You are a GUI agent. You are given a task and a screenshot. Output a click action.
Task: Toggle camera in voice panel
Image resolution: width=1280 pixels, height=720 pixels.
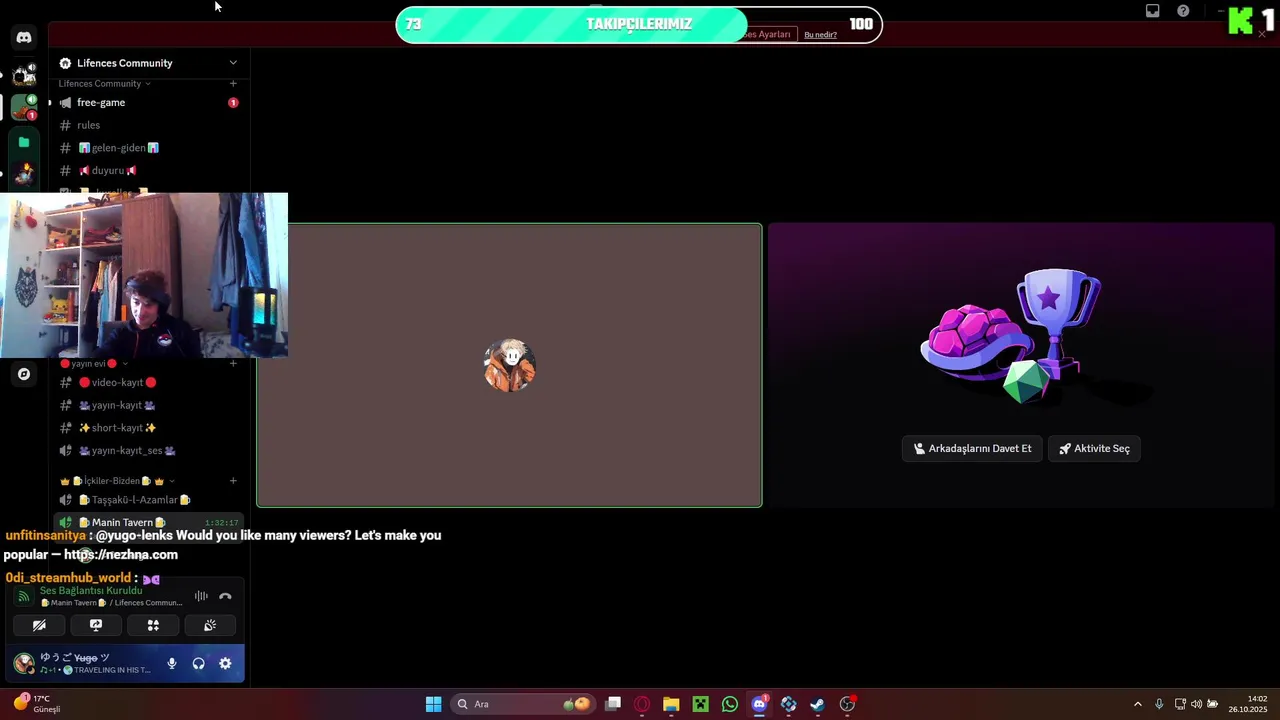[x=39, y=625]
